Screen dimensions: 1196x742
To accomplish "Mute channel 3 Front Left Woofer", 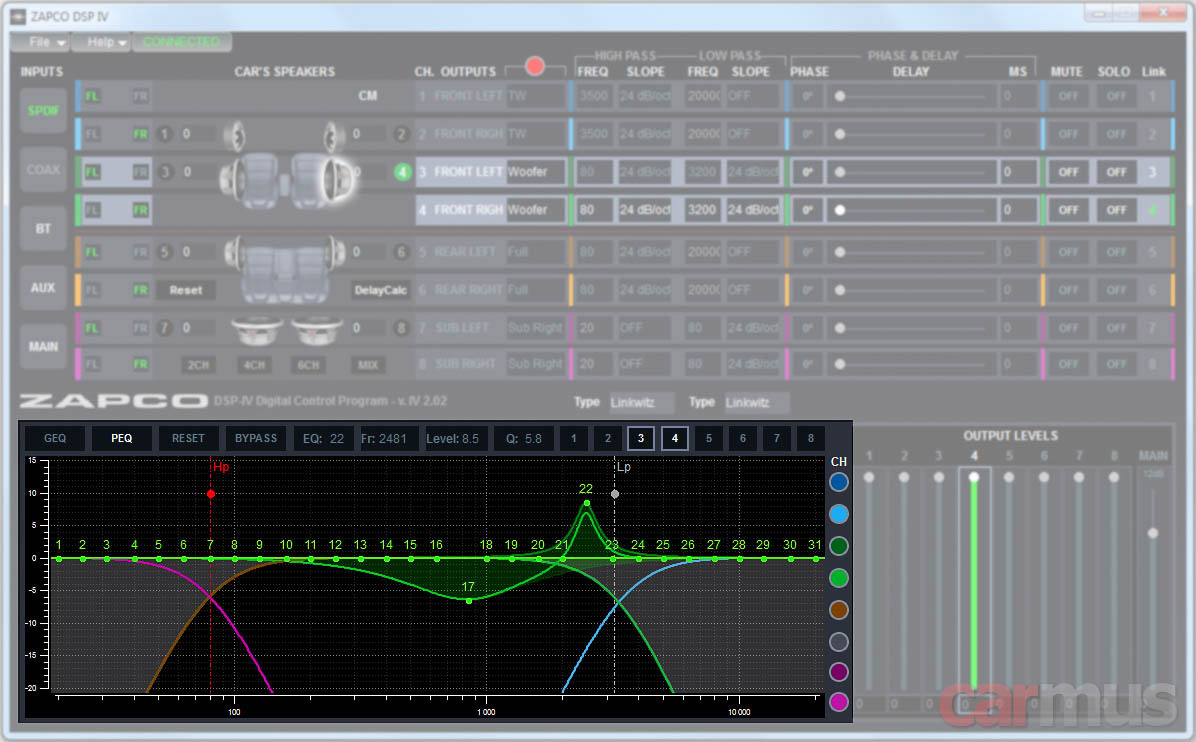I will [x=1068, y=172].
